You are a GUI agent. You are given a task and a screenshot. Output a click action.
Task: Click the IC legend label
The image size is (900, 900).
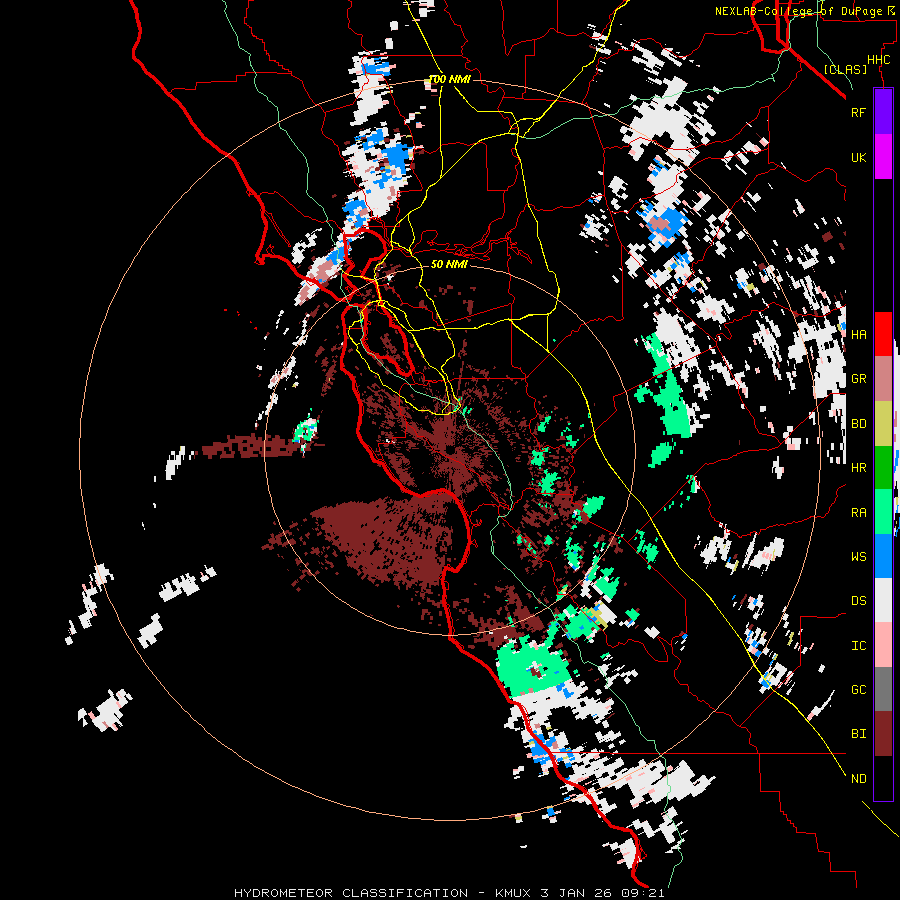[858, 646]
